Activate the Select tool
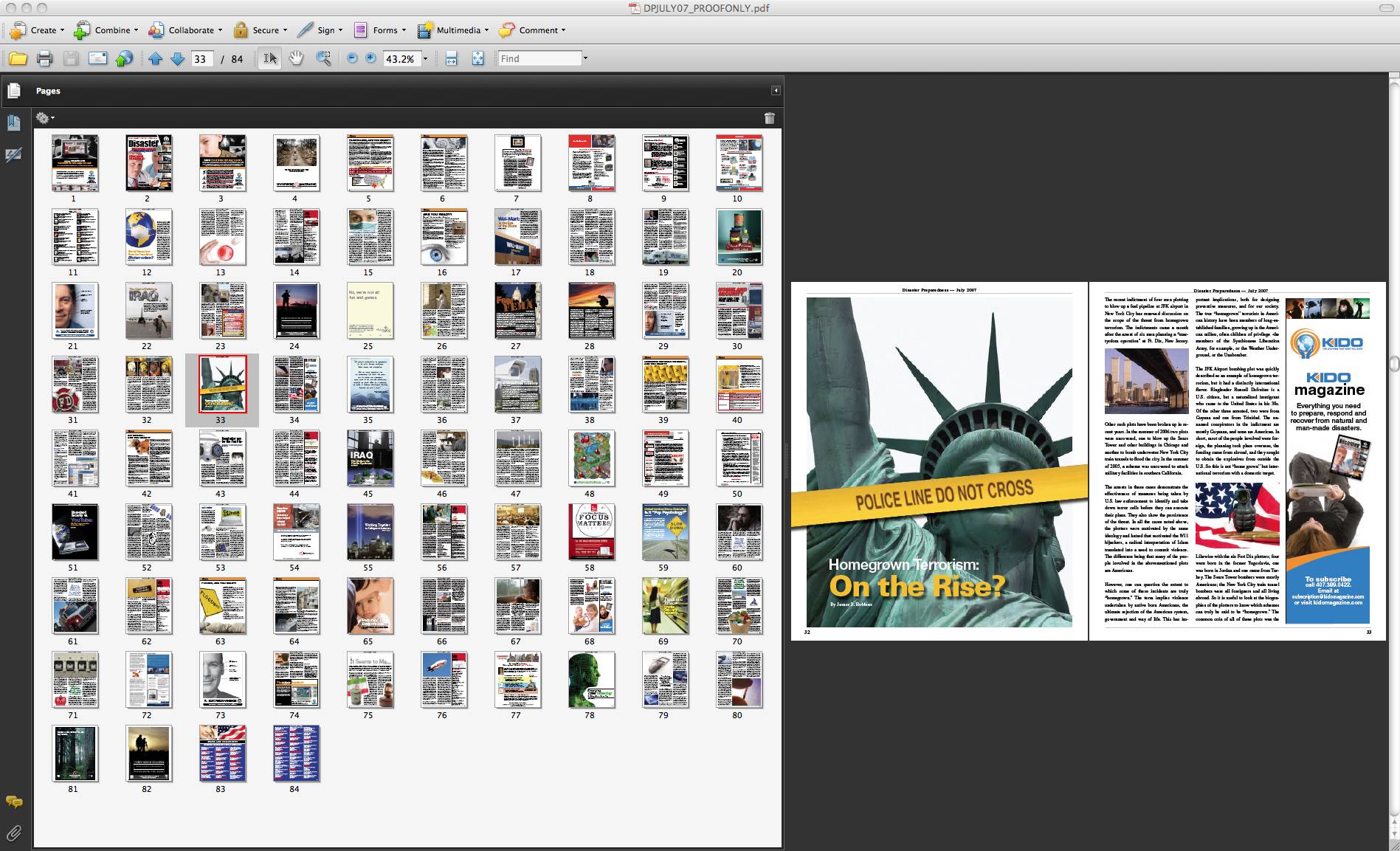1400x851 pixels. coord(270,58)
